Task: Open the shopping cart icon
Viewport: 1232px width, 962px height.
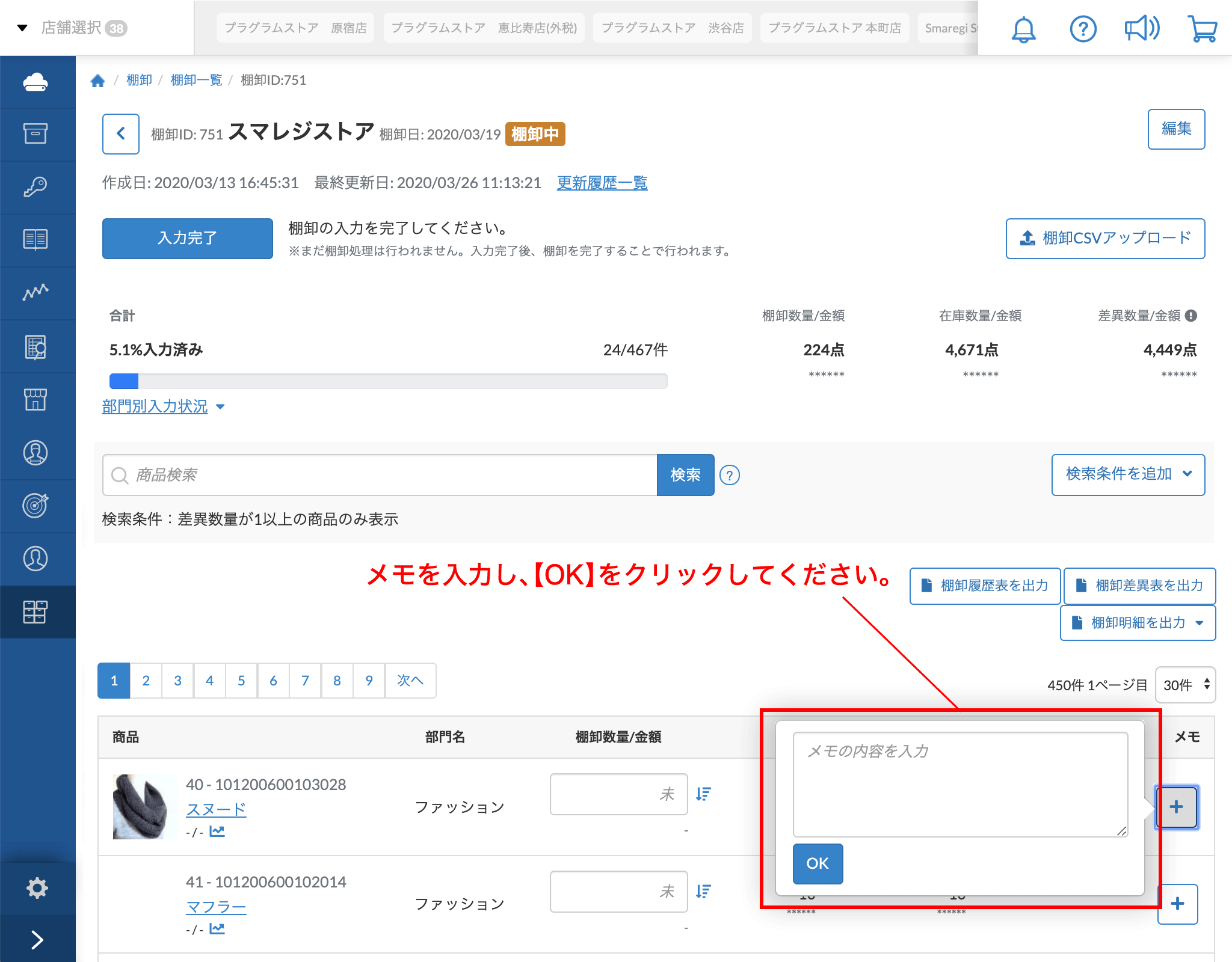Action: 1202,29
